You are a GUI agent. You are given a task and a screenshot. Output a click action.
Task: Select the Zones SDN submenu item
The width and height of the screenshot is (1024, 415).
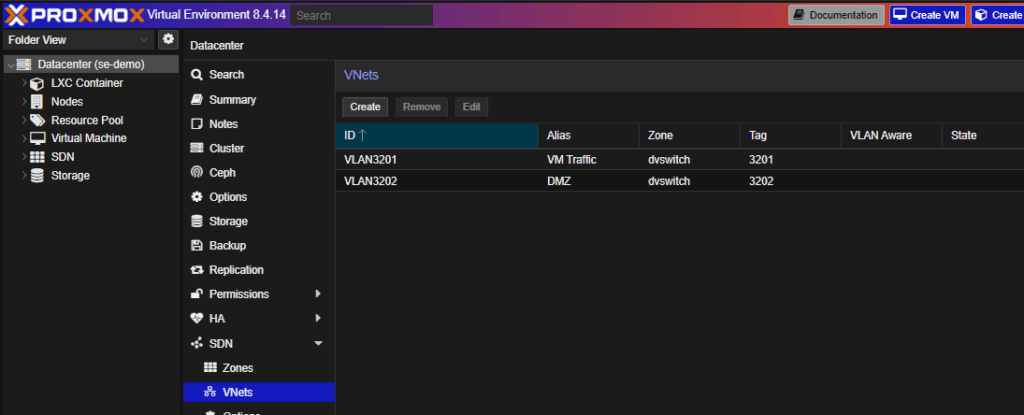pyautogui.click(x=259, y=368)
